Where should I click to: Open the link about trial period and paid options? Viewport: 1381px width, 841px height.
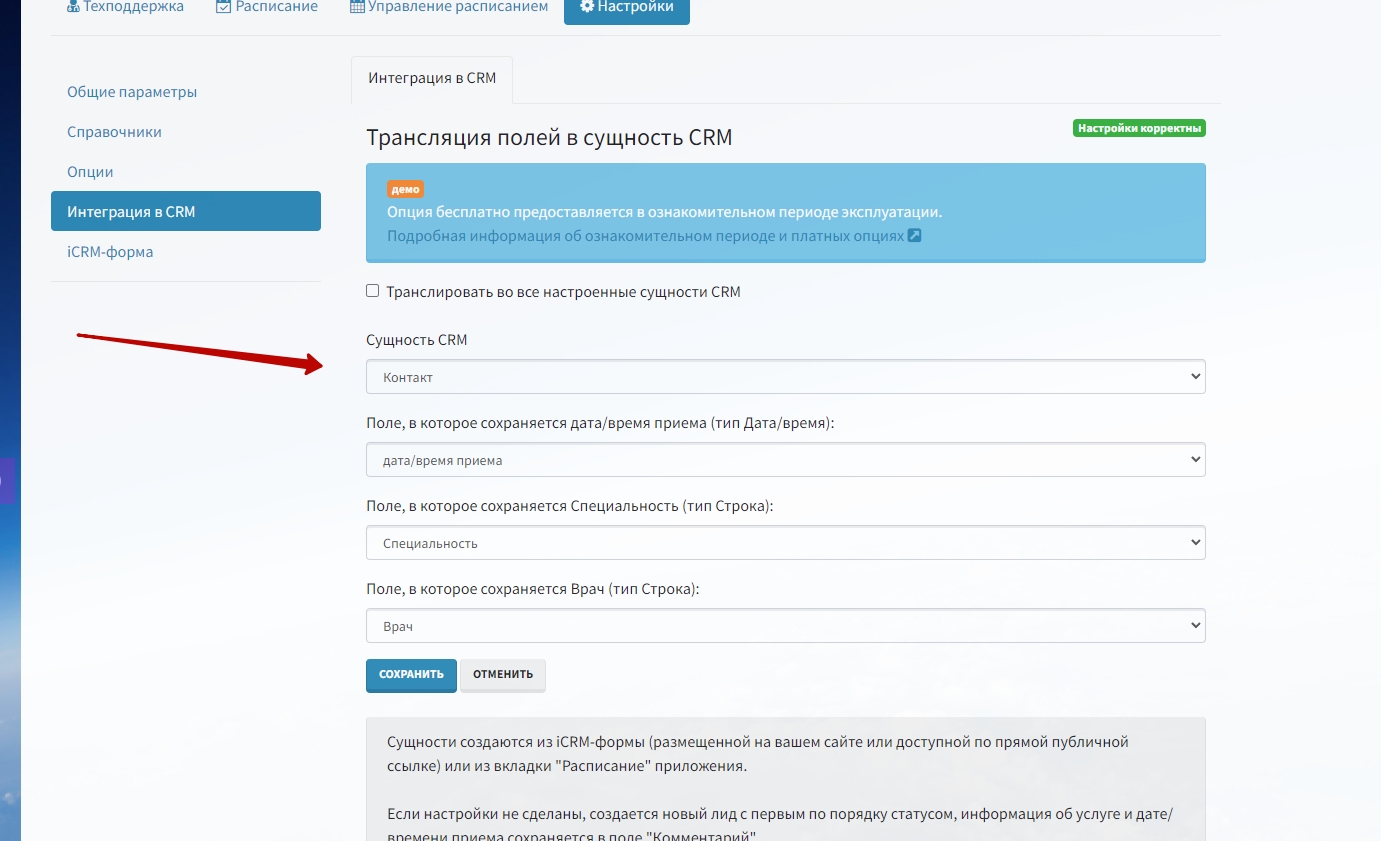(x=645, y=237)
